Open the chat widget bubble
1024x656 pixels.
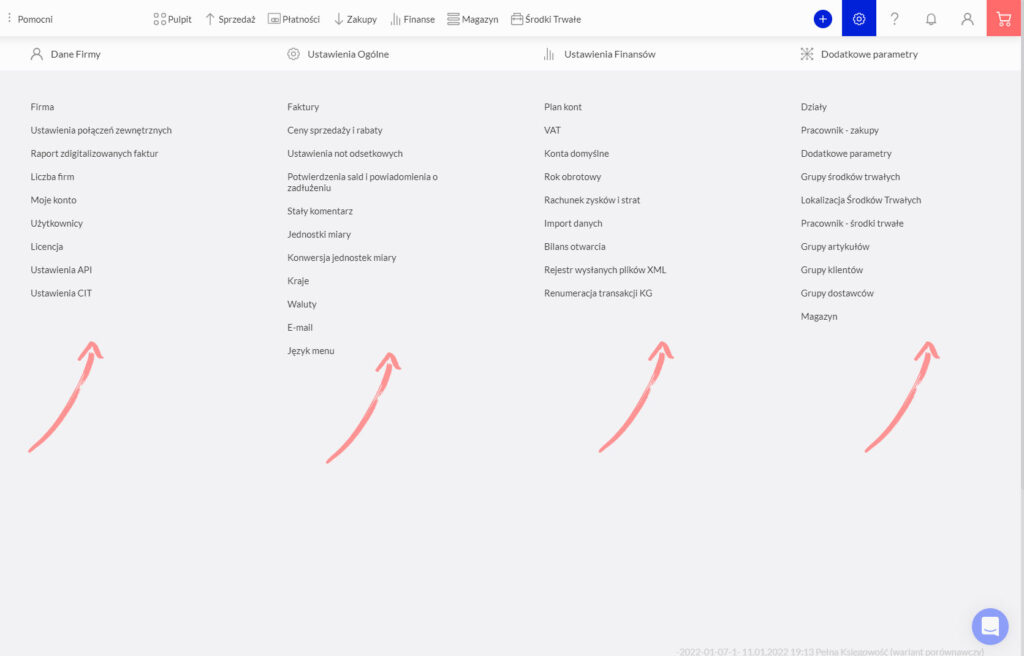click(990, 626)
